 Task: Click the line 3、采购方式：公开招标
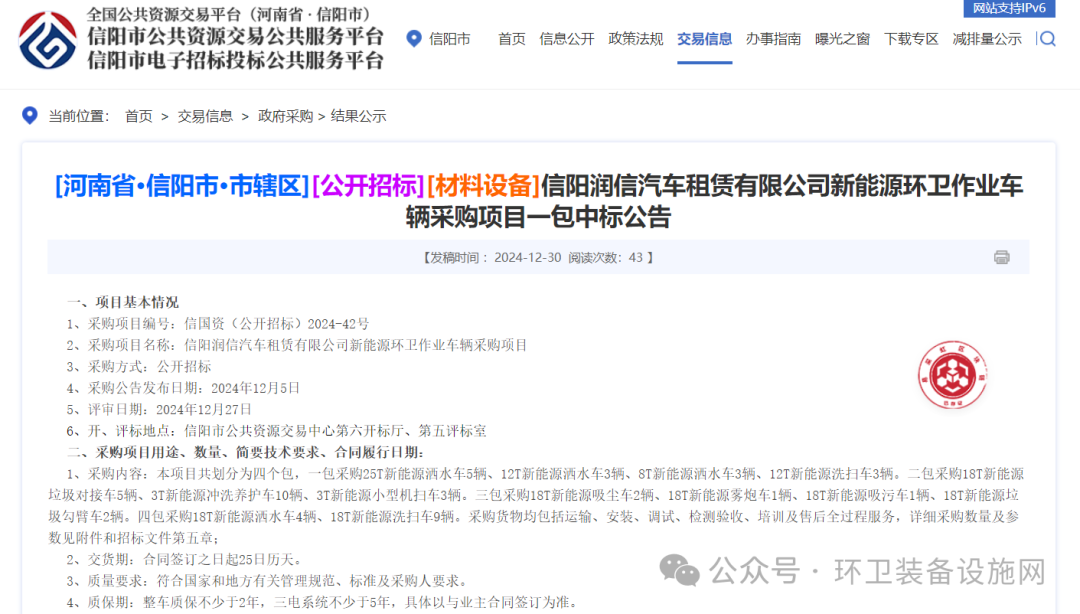pyautogui.click(x=139, y=367)
